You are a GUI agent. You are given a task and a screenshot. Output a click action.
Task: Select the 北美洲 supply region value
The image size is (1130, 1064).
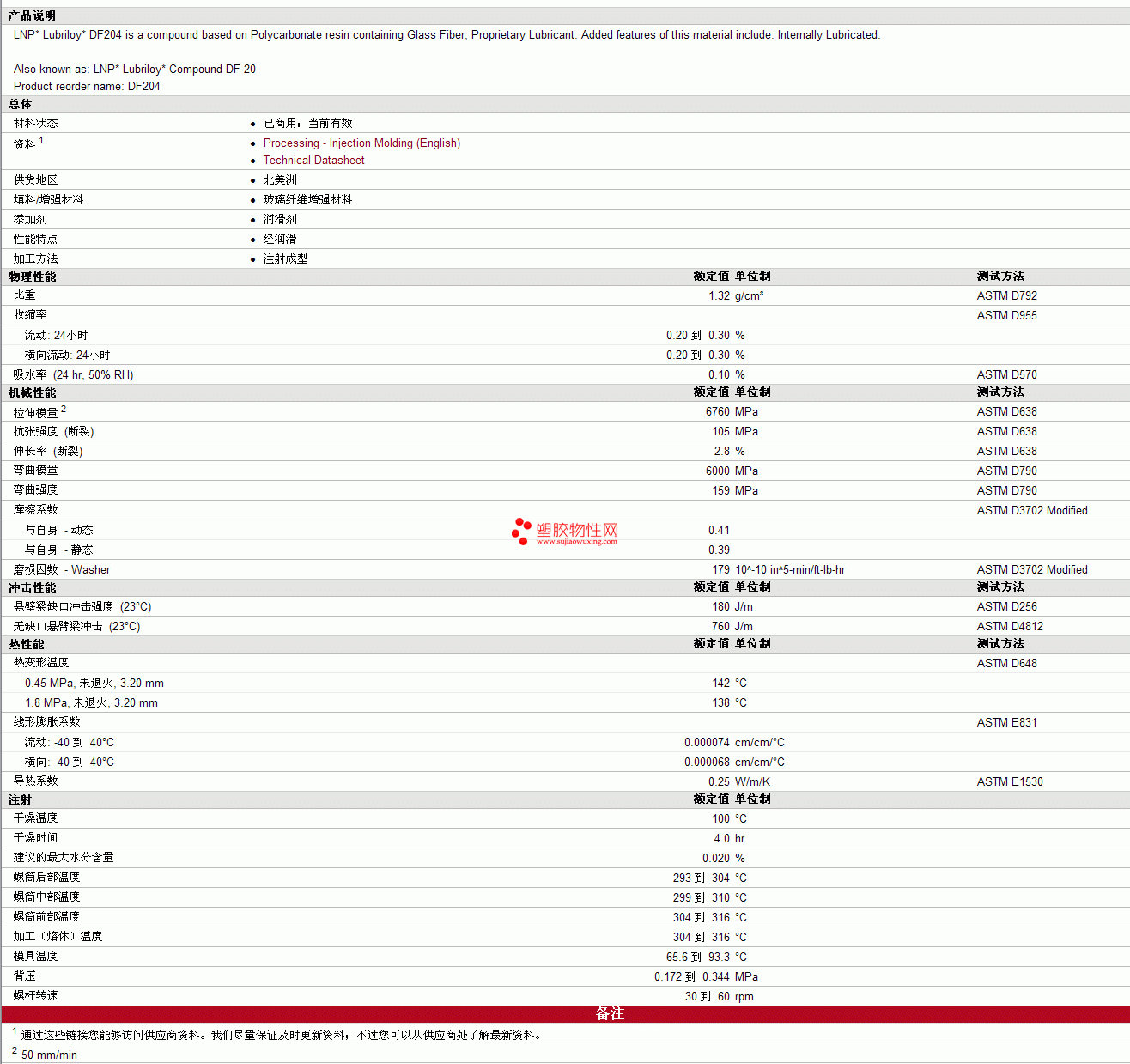pos(280,180)
